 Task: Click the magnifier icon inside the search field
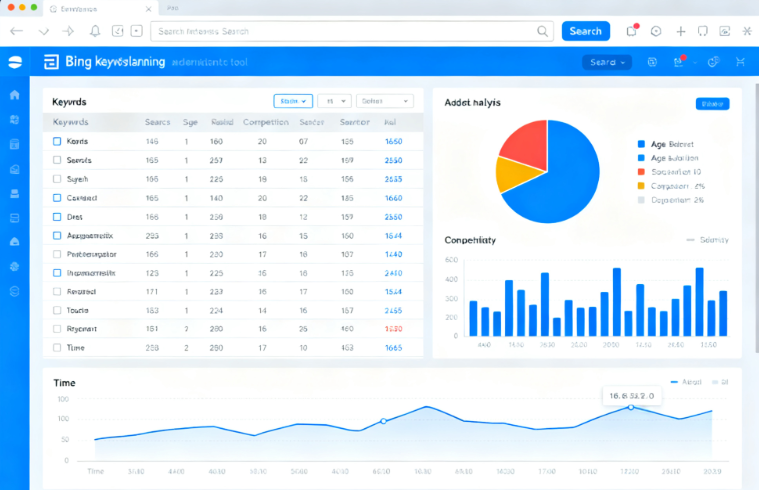click(x=543, y=31)
